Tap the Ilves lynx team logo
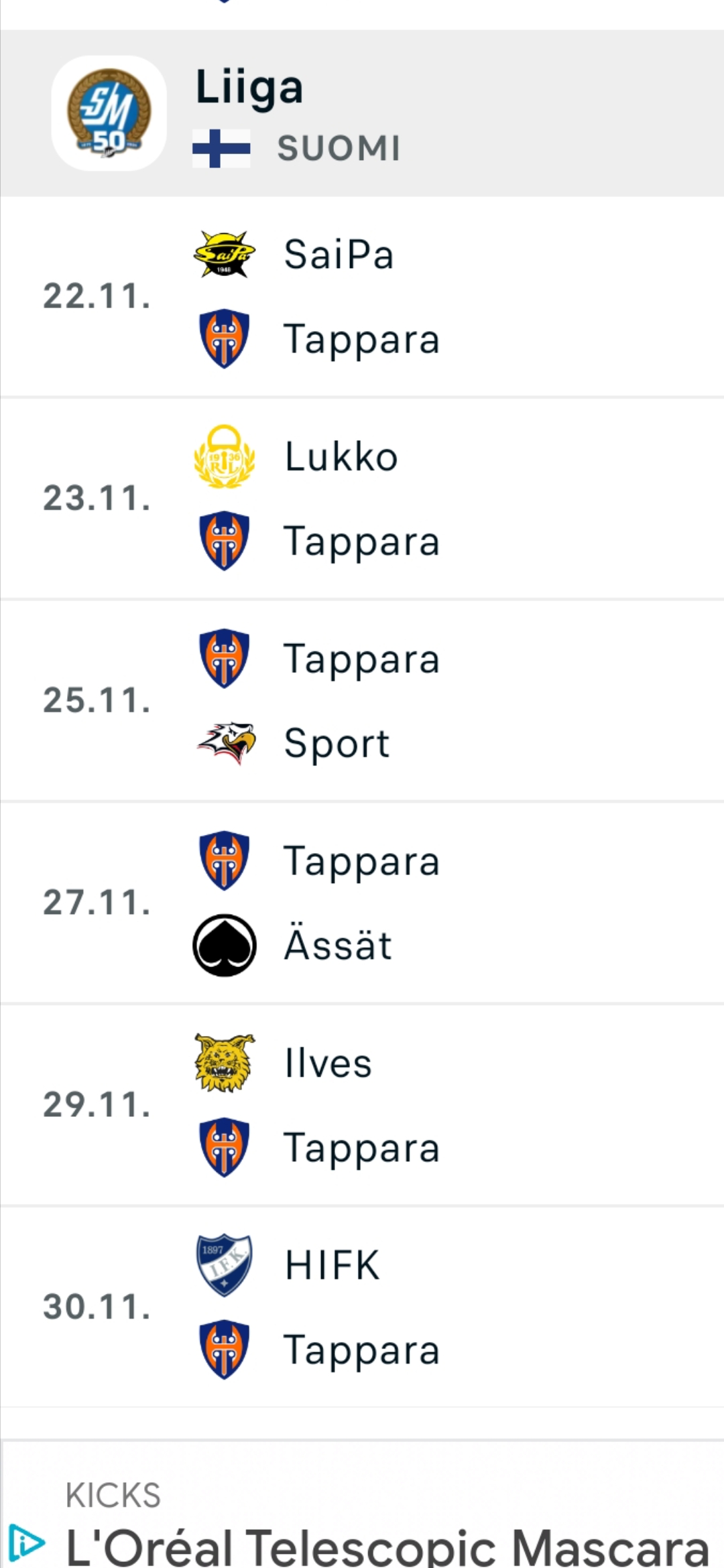 pos(225,1063)
